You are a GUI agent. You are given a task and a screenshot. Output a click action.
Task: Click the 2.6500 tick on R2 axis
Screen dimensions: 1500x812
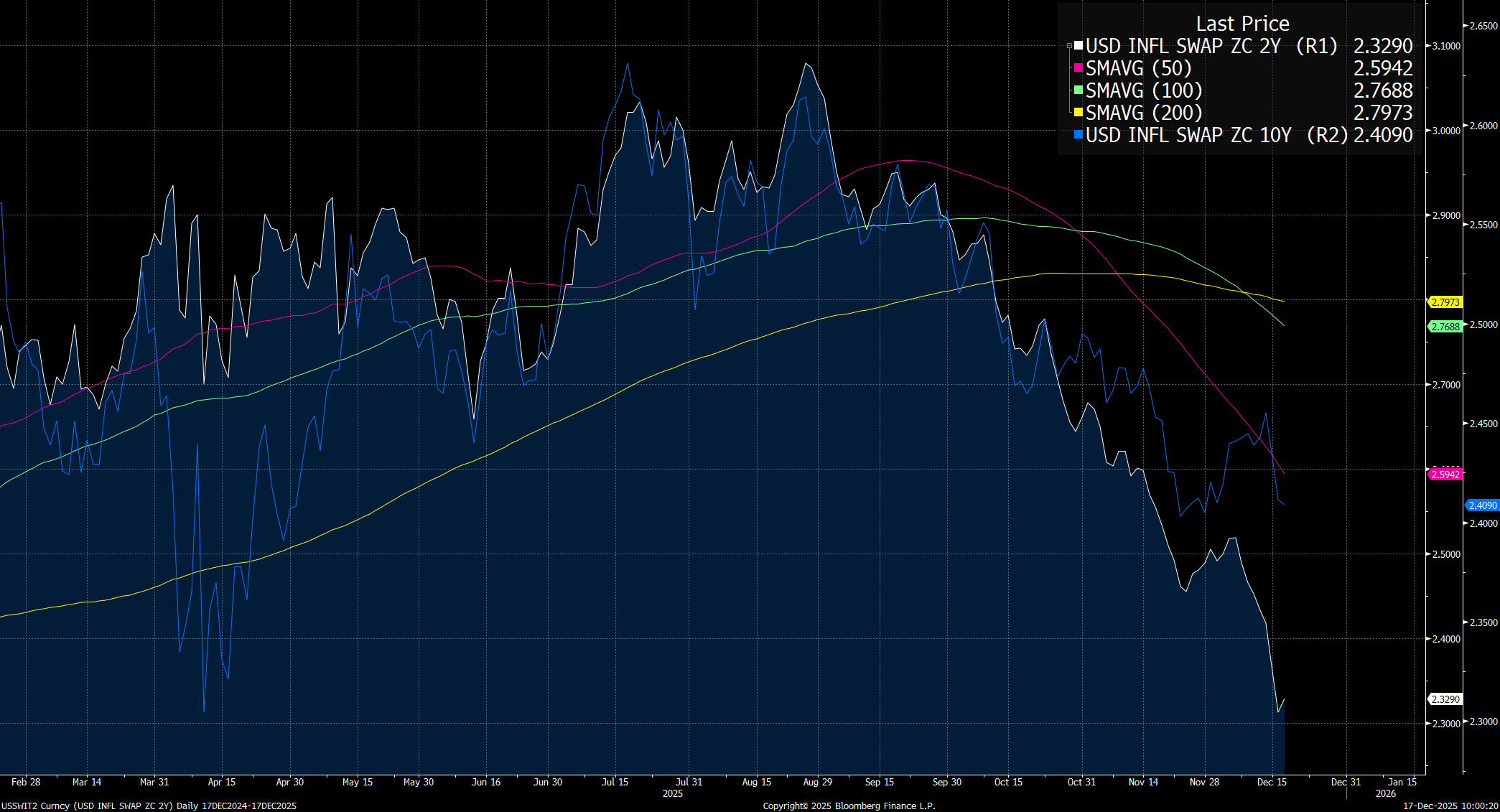[x=1483, y=26]
